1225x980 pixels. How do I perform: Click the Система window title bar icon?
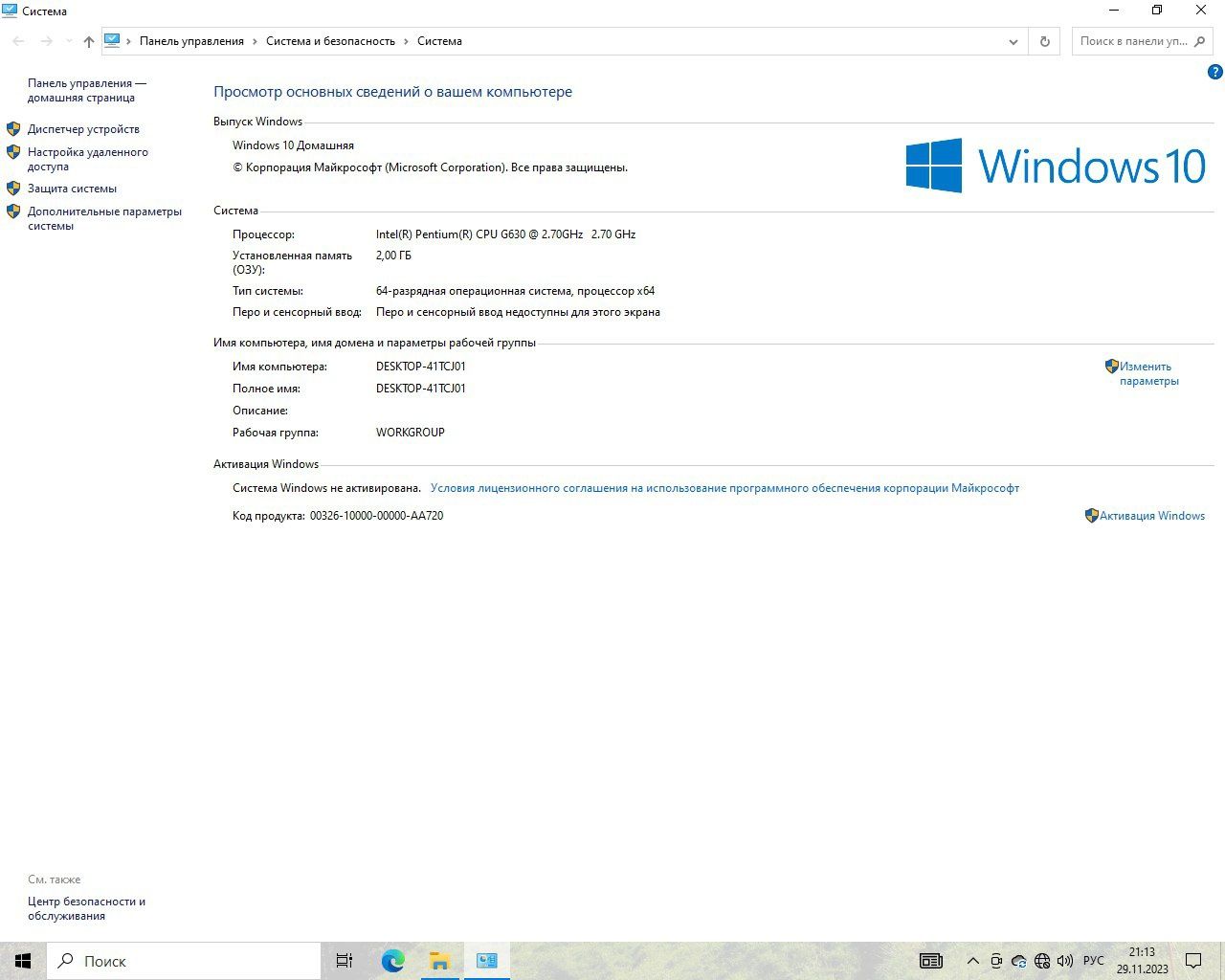tap(10, 11)
